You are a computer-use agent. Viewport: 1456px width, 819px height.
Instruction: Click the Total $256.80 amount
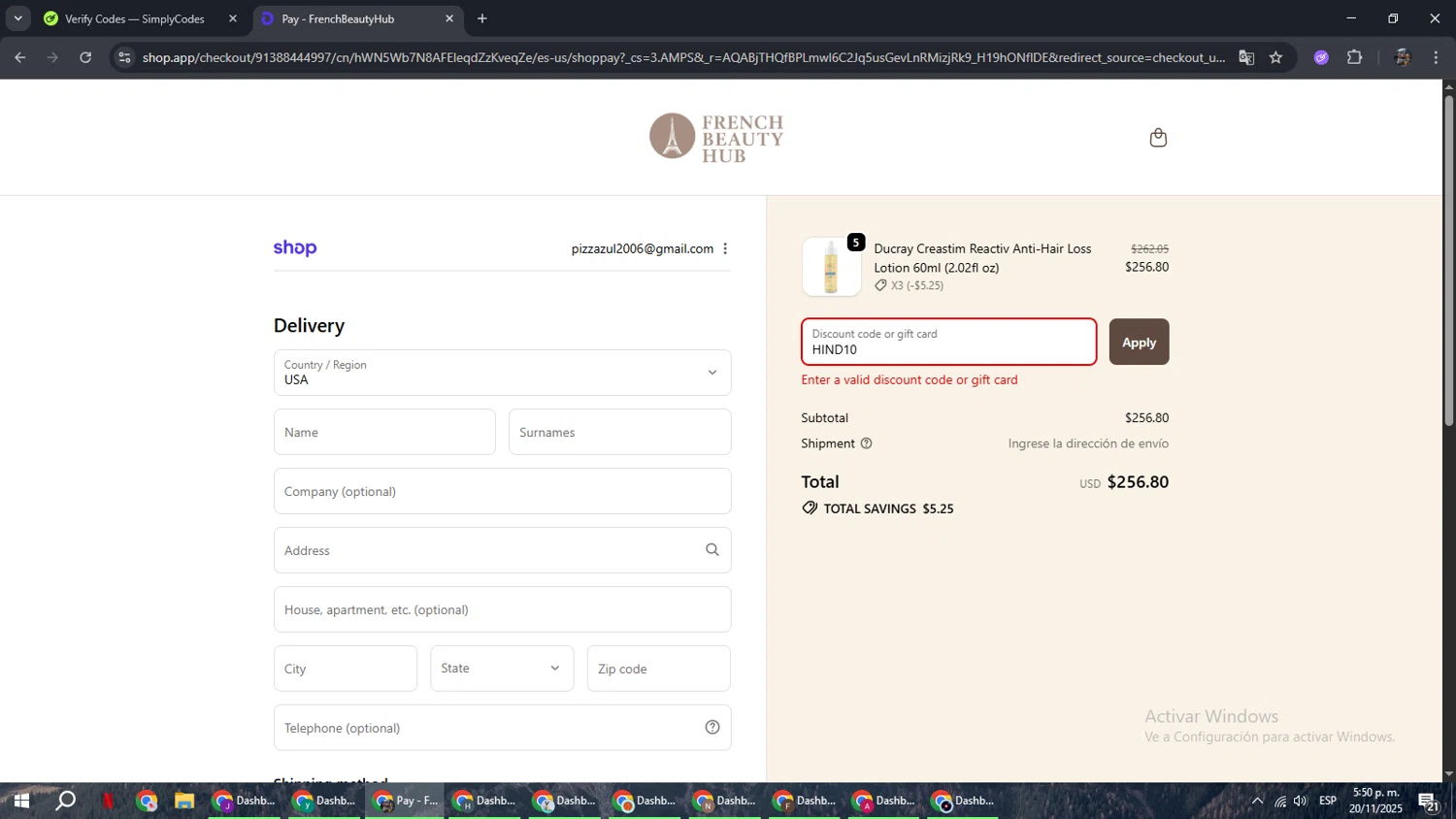point(1138,482)
